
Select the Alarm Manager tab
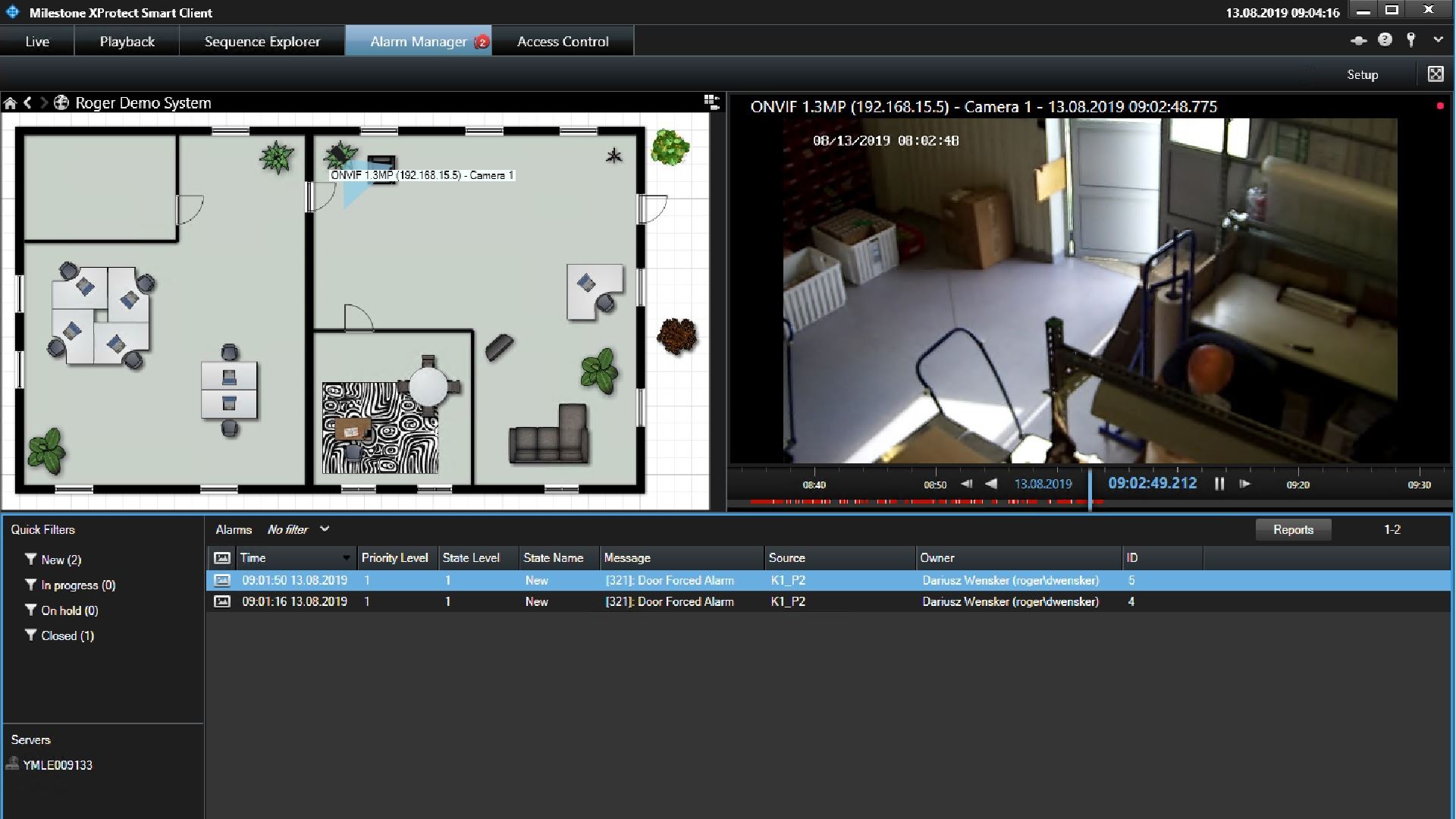(418, 42)
